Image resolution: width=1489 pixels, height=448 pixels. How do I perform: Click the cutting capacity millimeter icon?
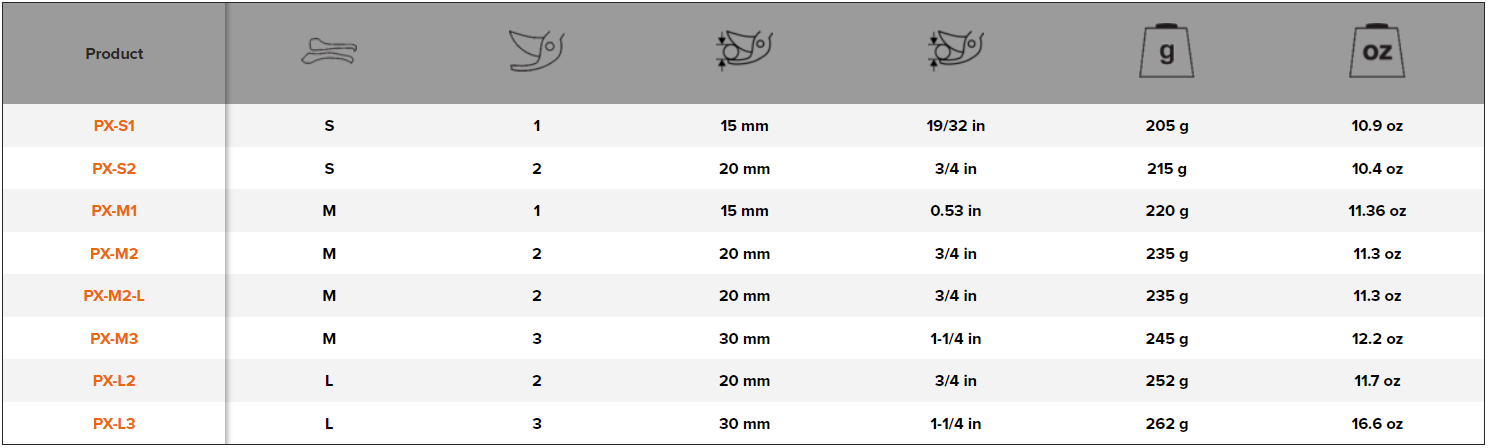pos(745,52)
